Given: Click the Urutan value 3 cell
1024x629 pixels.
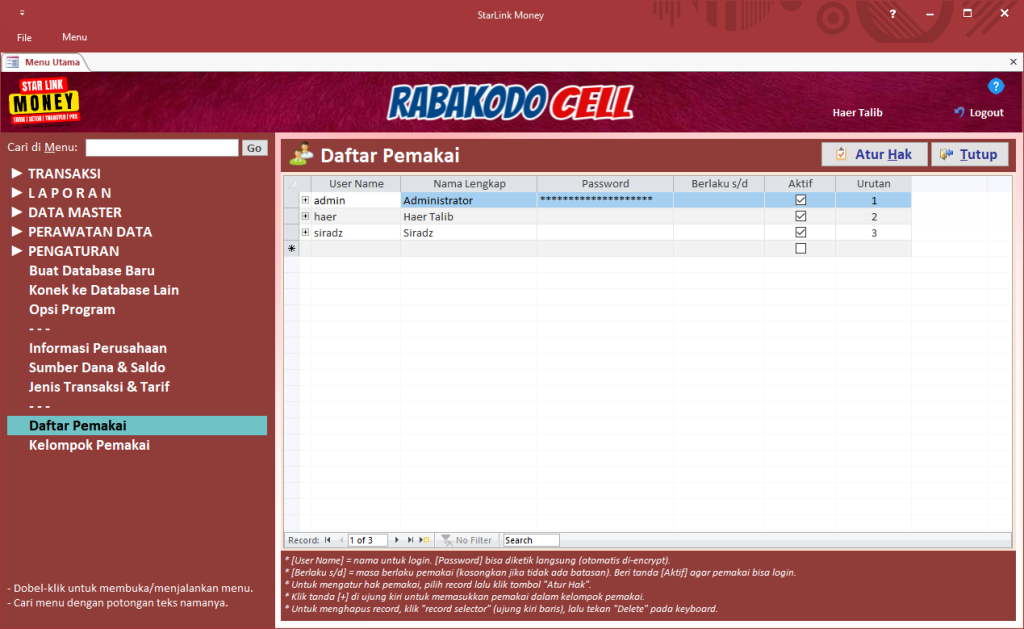Looking at the screenshot, I should [x=873, y=233].
